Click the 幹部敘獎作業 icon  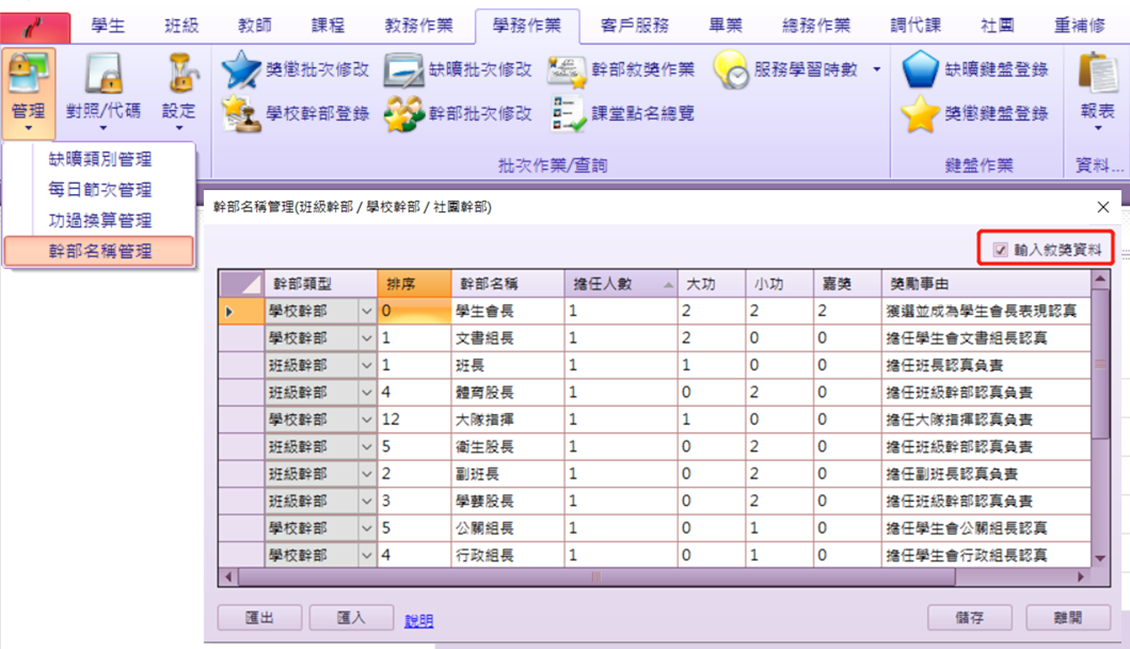(567, 71)
